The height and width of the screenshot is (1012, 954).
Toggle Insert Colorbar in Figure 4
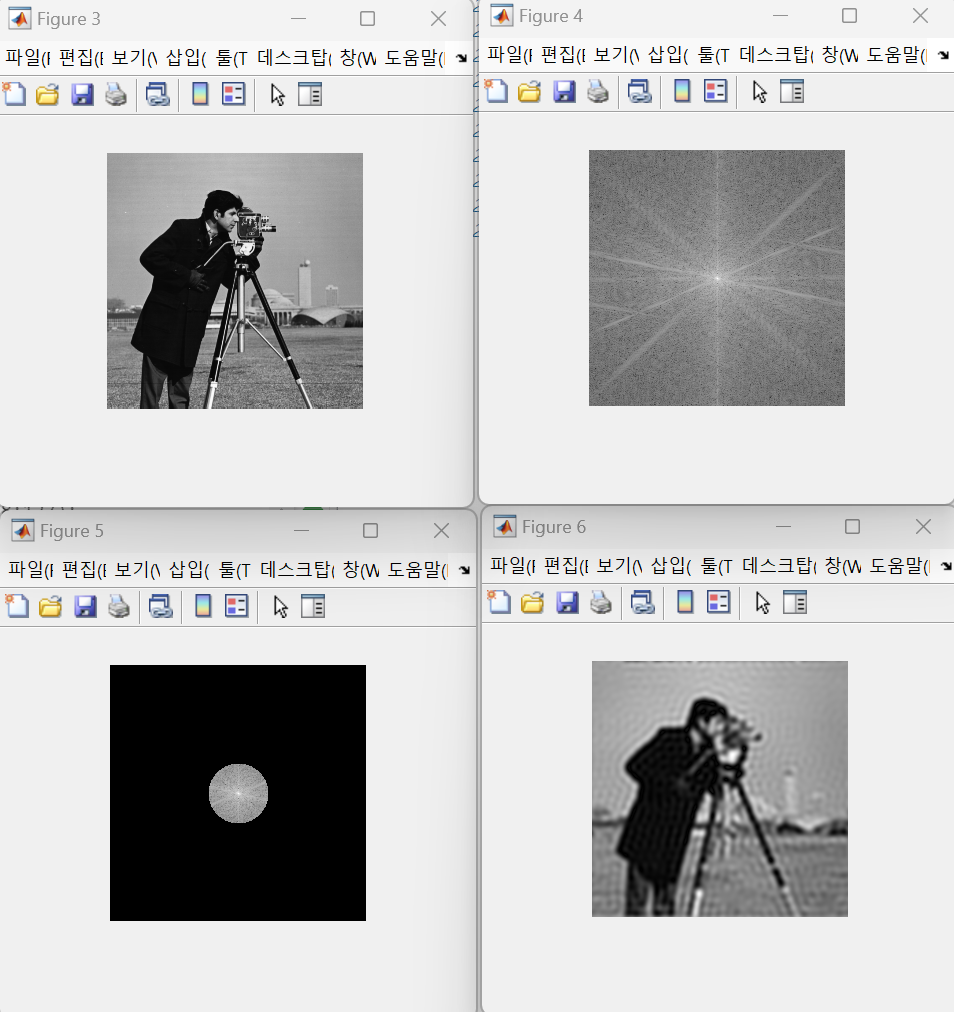(682, 91)
